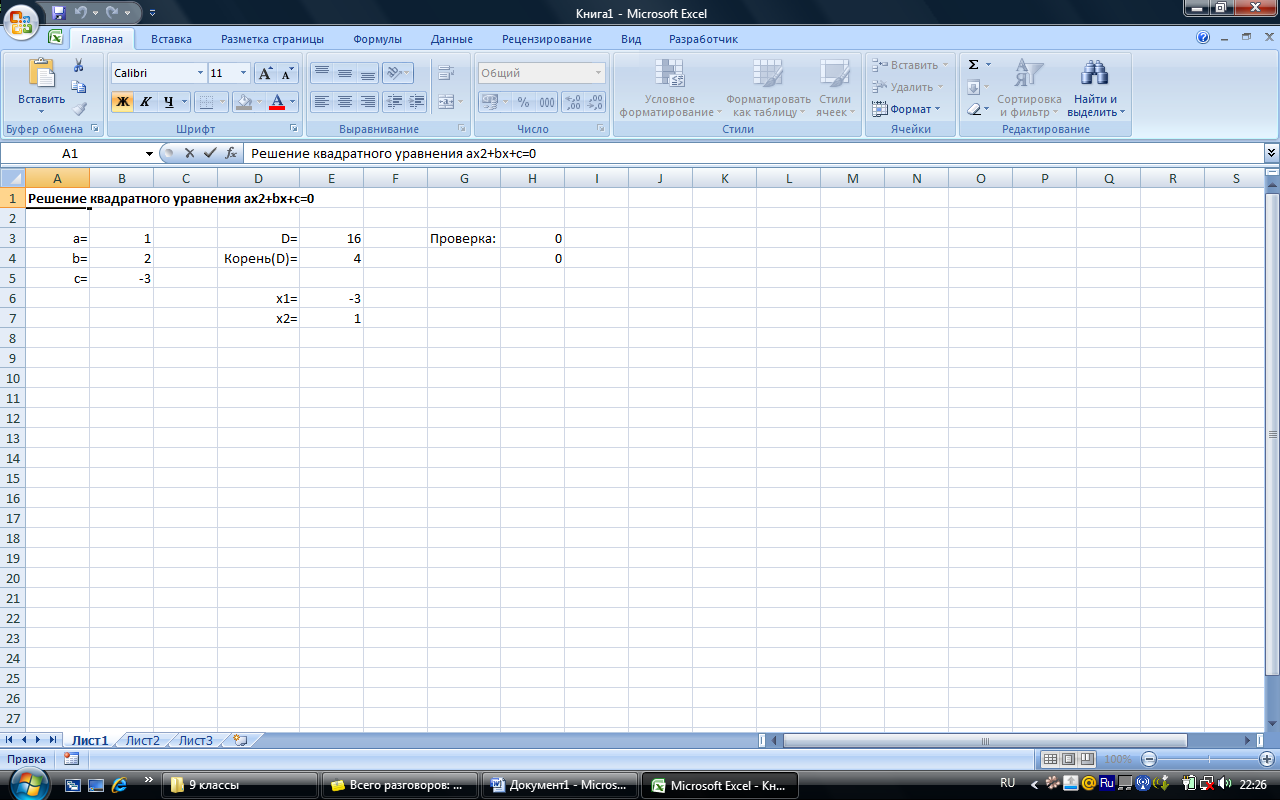Switch to the Разметка страницы tab
The height and width of the screenshot is (800, 1280).
pos(272,39)
